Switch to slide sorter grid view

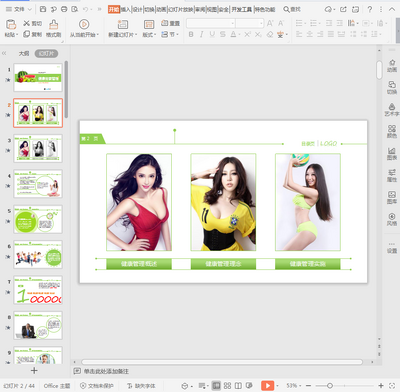(x=227, y=386)
